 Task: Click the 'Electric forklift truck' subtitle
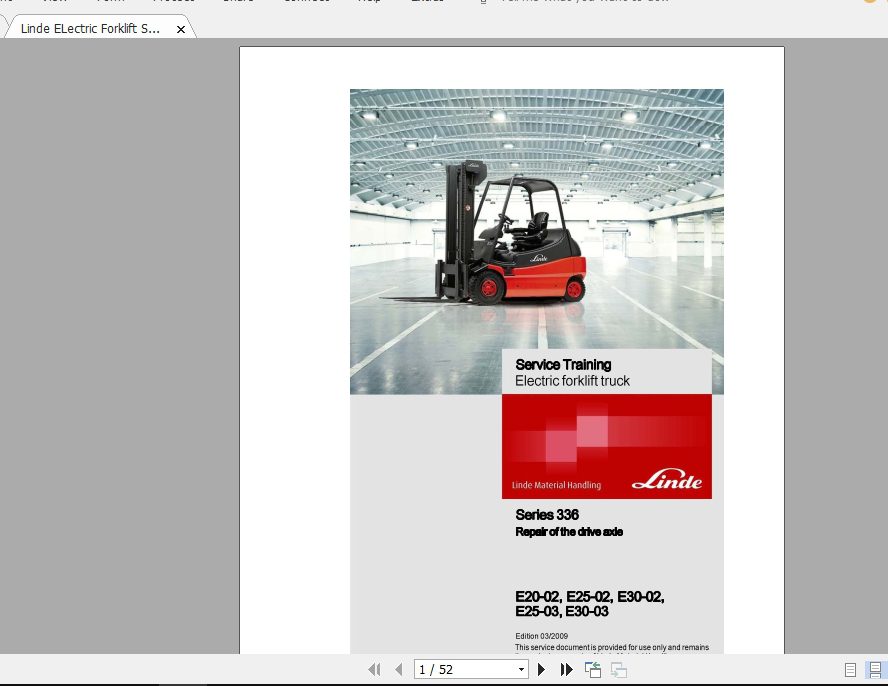(x=572, y=381)
